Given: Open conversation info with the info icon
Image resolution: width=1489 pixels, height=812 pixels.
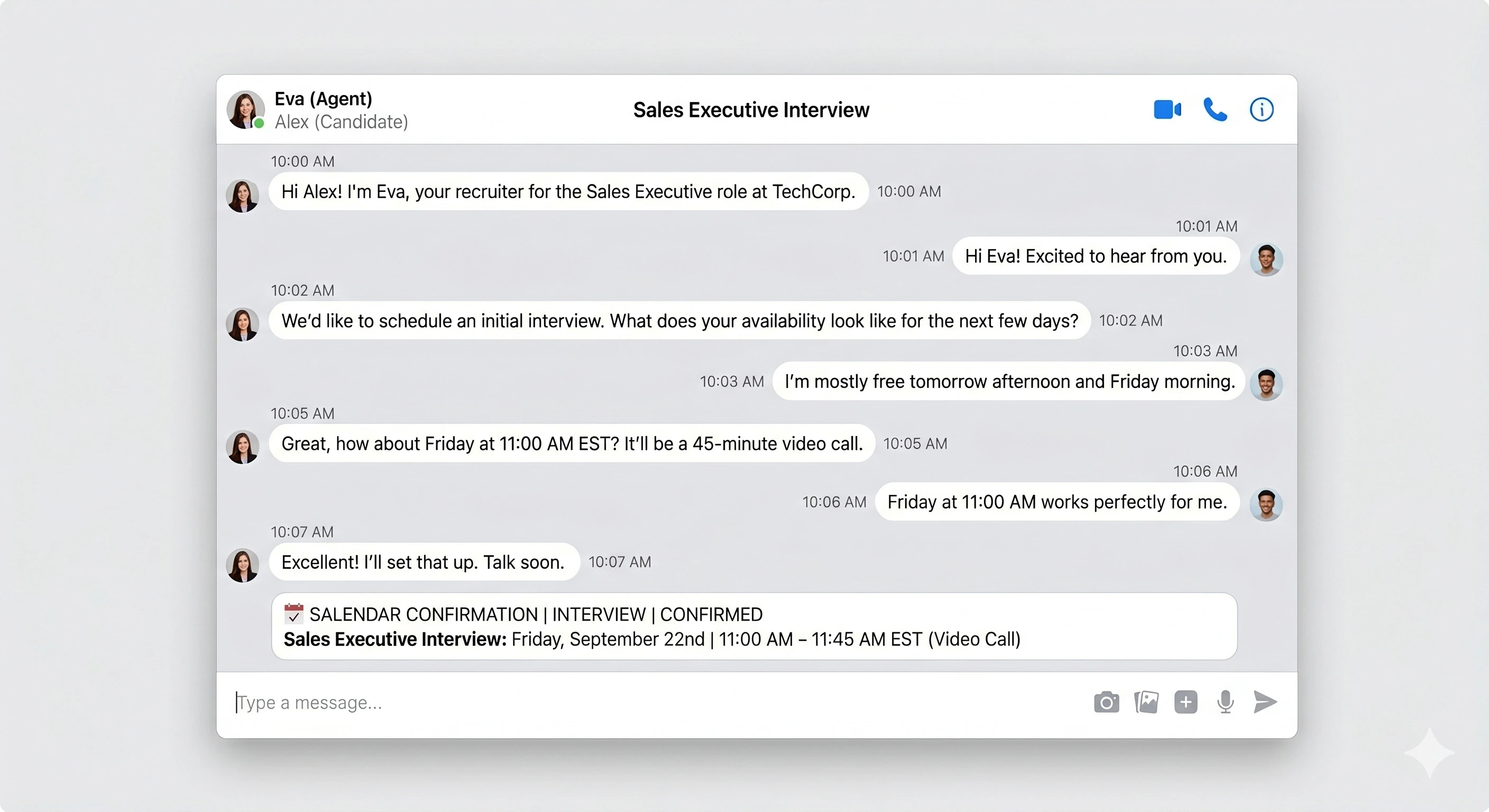Looking at the screenshot, I should (1261, 109).
